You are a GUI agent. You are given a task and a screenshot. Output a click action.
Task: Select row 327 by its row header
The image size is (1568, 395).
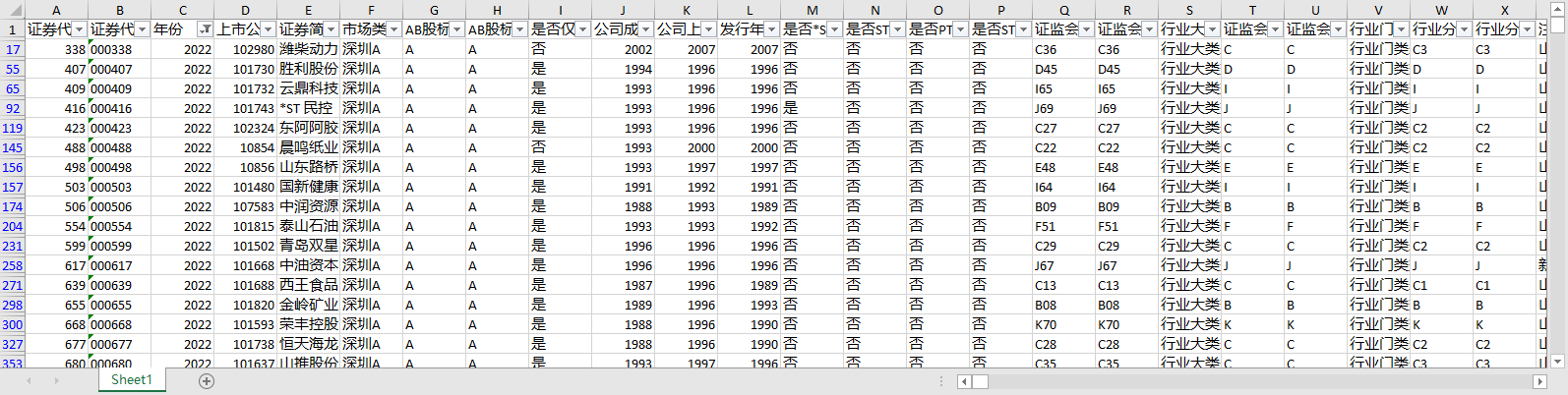pos(12,344)
